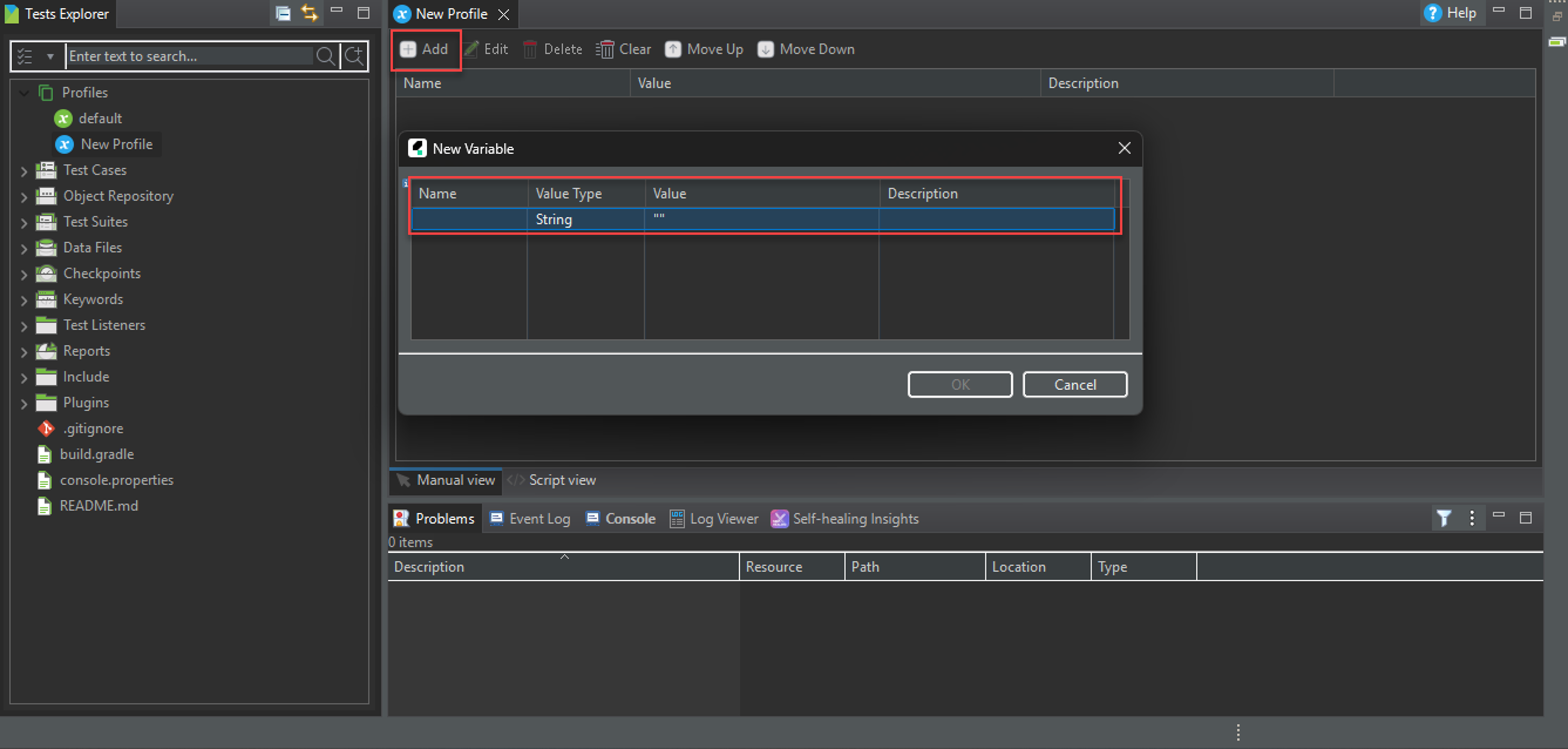The image size is (1568, 749).
Task: Open the Help question mark icon
Action: (1433, 13)
